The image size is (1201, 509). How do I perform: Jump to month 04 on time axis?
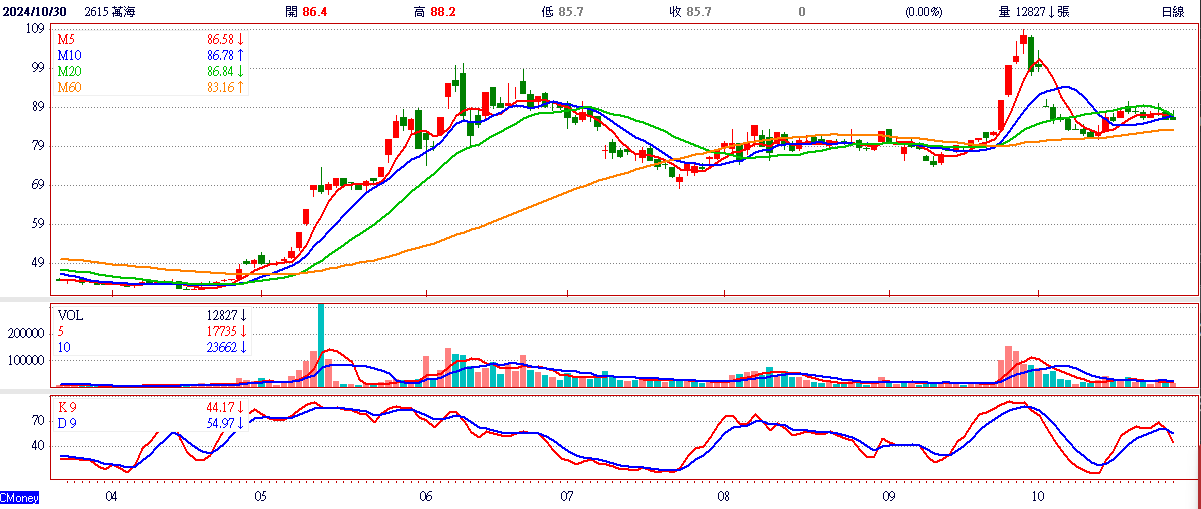pyautogui.click(x=111, y=495)
